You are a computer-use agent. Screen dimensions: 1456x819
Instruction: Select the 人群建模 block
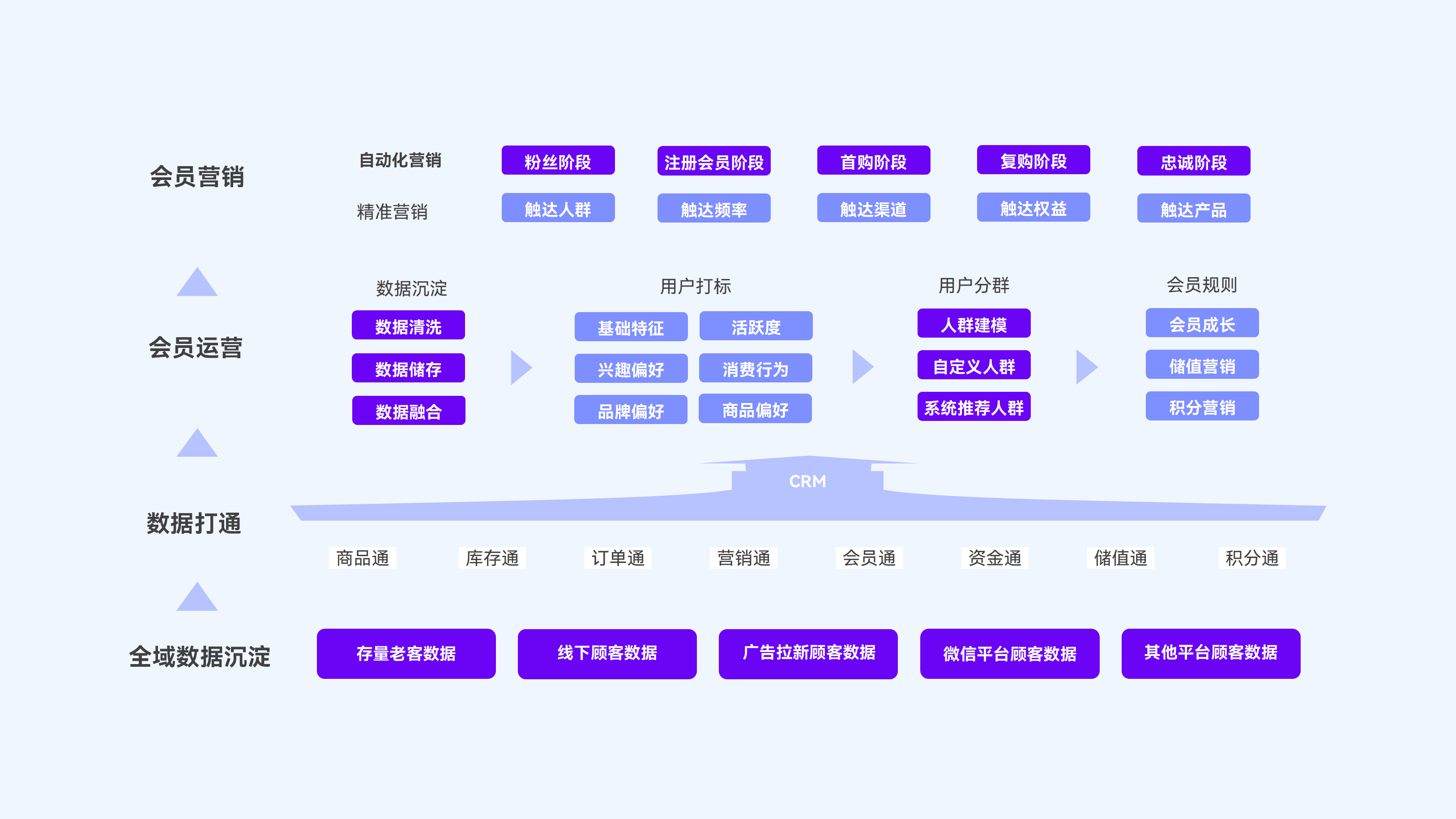click(974, 324)
